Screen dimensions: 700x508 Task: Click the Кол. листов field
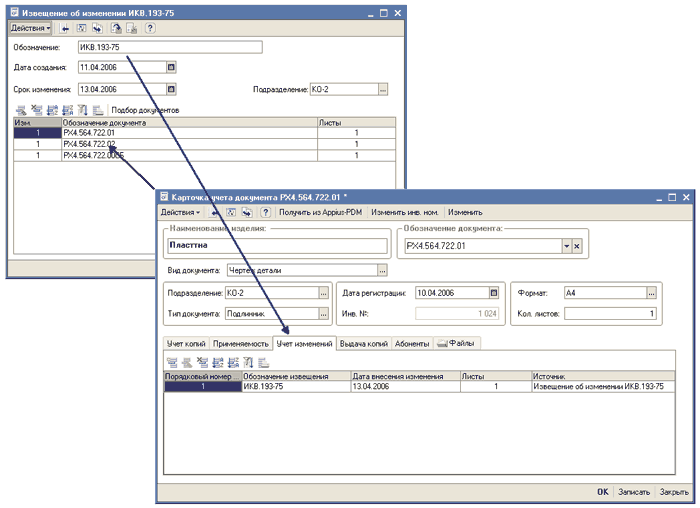(x=610, y=314)
